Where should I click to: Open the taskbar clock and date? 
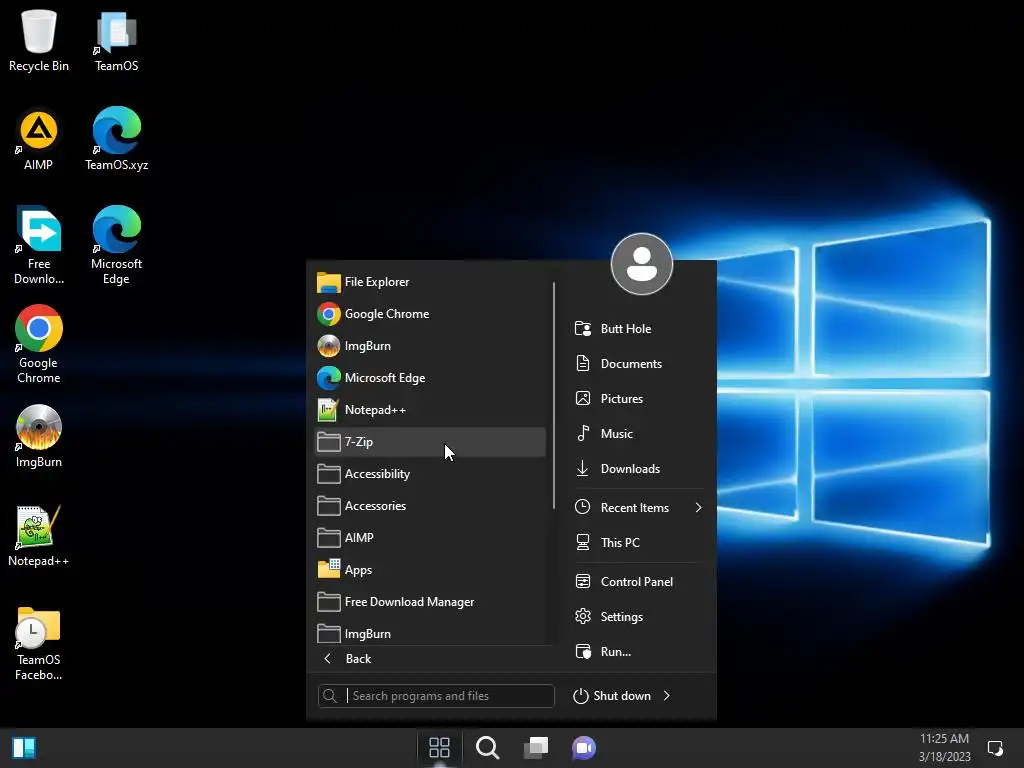point(944,748)
